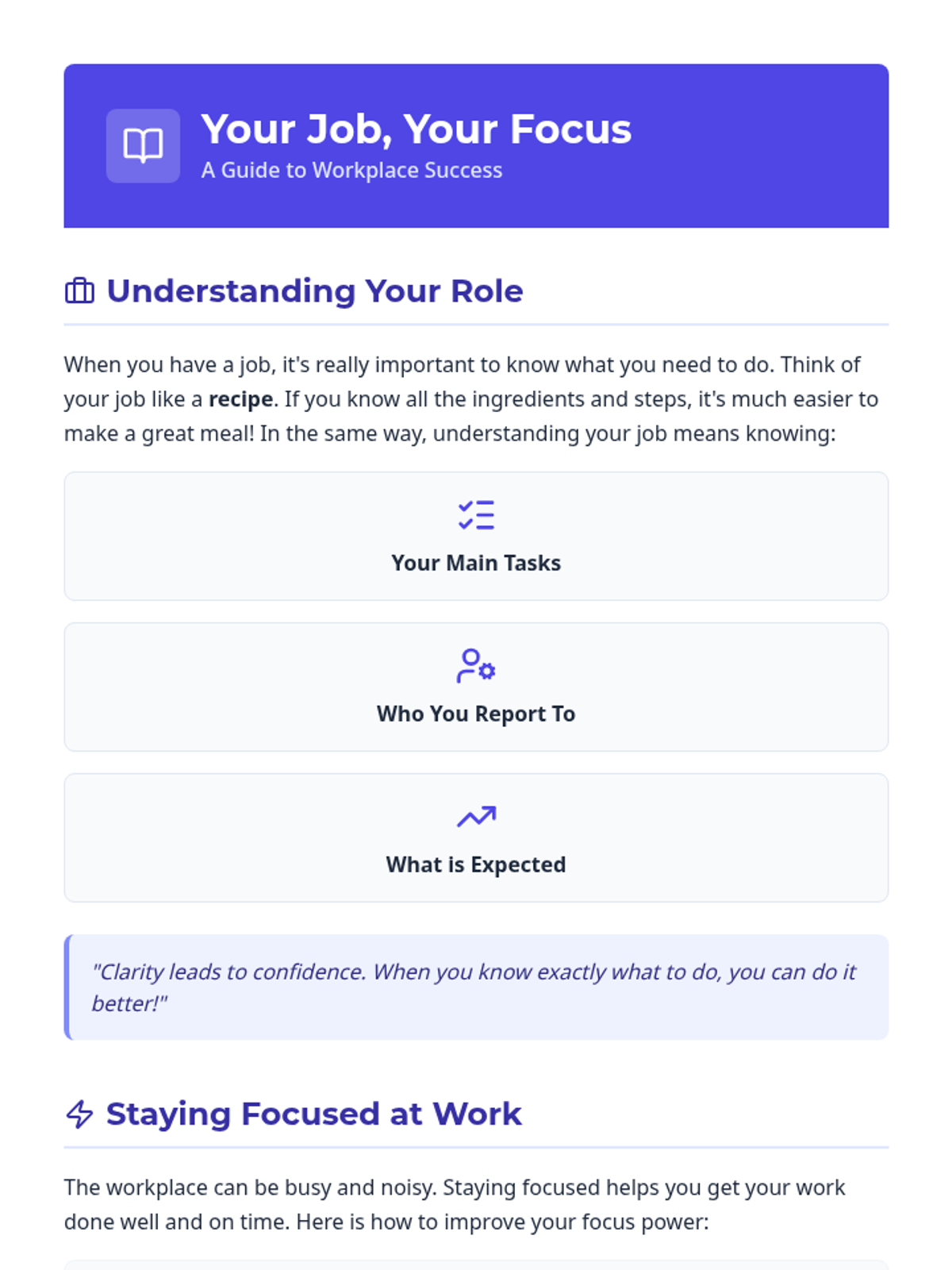Click the Your Main Tasks label text
952x1270 pixels.
coord(476,563)
